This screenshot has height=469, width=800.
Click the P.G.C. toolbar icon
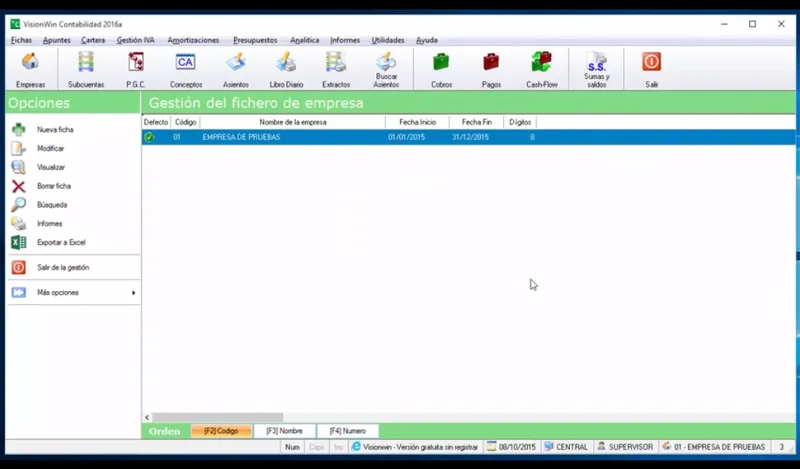tap(136, 69)
